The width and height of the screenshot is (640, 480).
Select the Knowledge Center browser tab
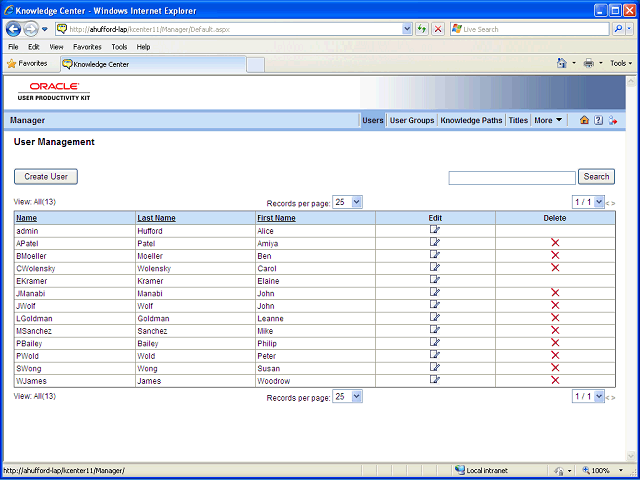tap(153, 64)
